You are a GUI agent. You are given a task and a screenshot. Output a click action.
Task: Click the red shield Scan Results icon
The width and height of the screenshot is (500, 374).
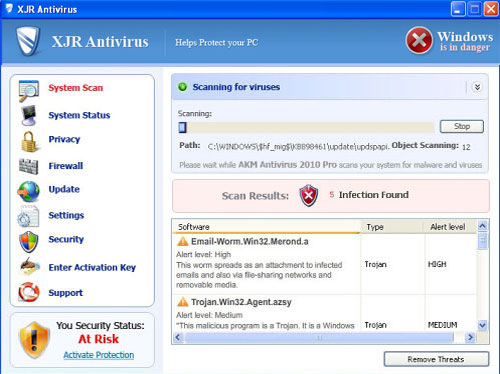[x=309, y=195]
